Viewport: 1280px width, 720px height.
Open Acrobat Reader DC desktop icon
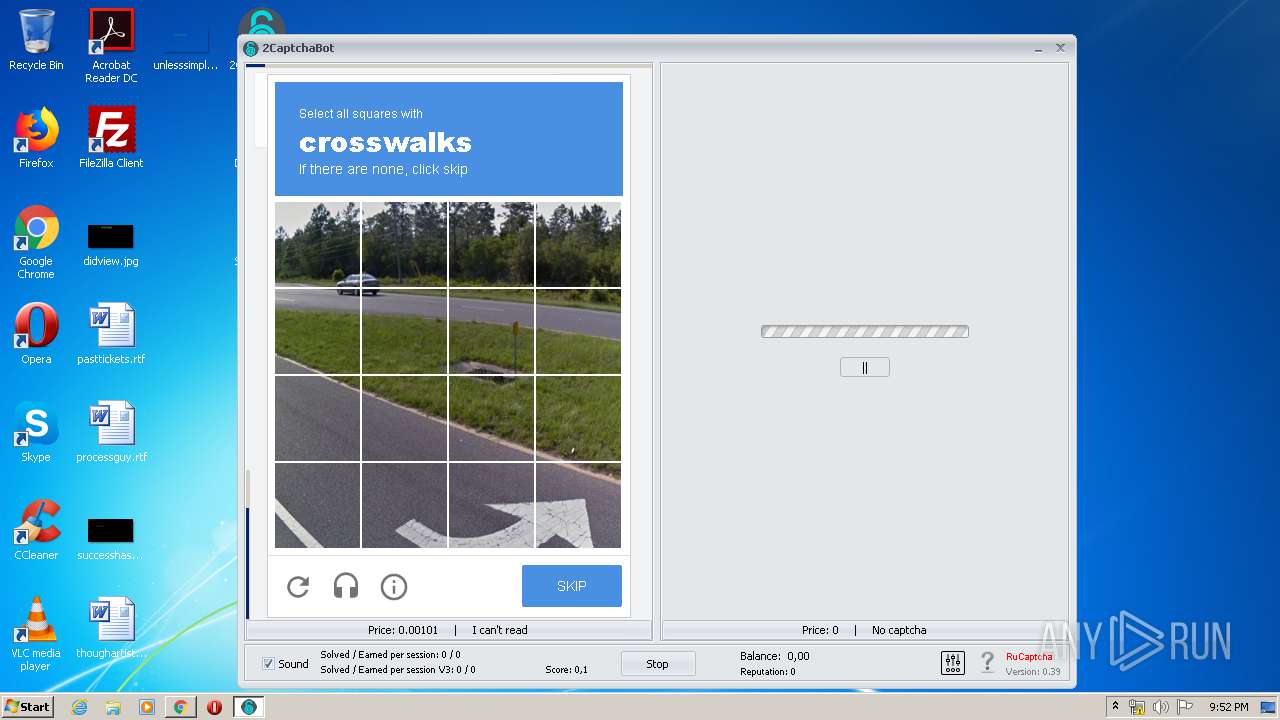click(x=111, y=46)
